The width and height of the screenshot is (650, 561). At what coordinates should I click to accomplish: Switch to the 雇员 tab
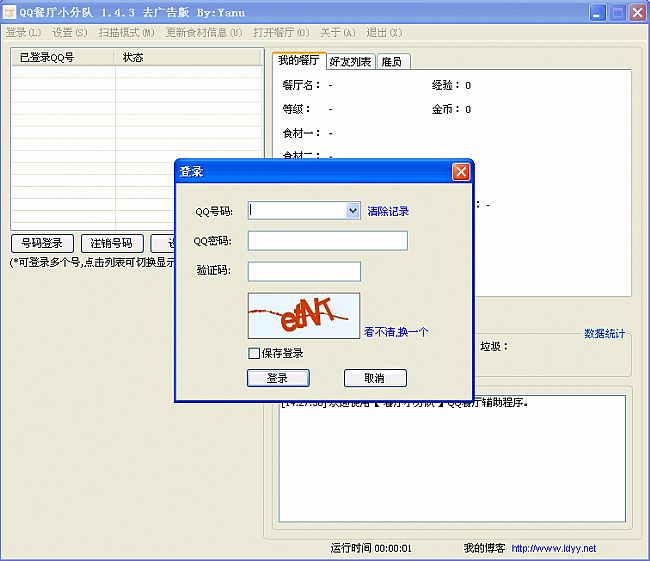point(392,62)
